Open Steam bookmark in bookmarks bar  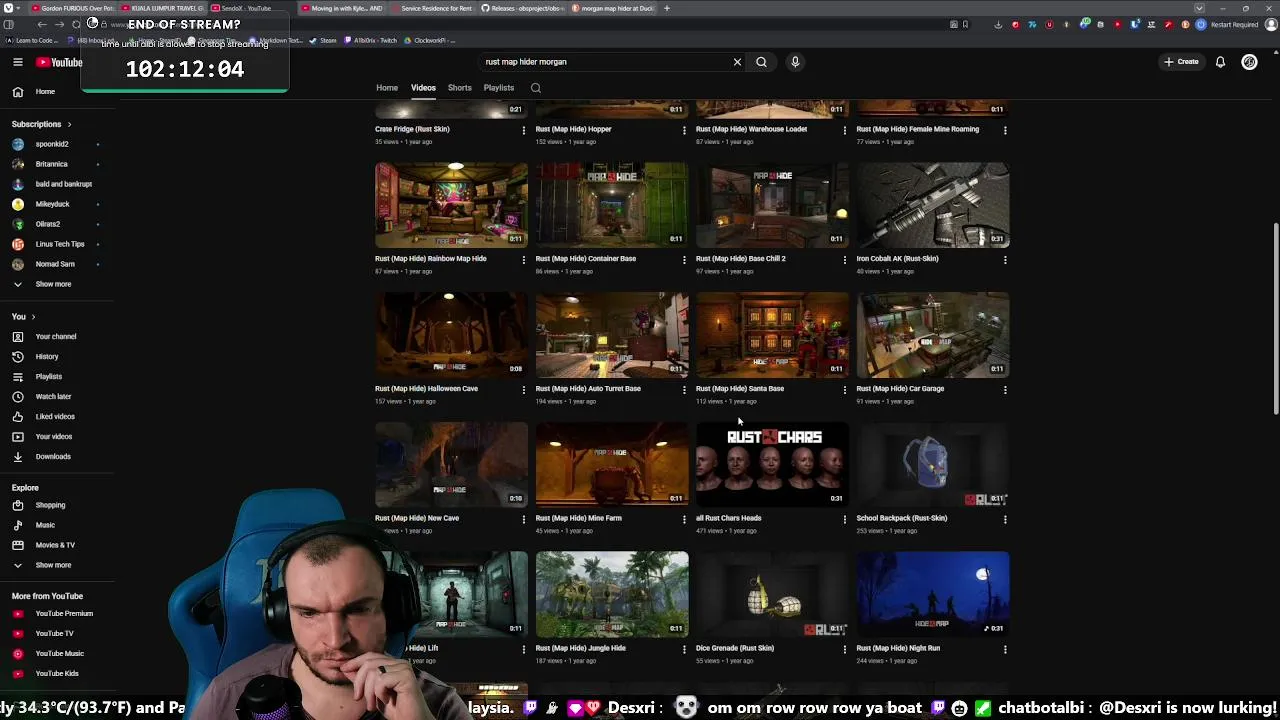[324, 41]
